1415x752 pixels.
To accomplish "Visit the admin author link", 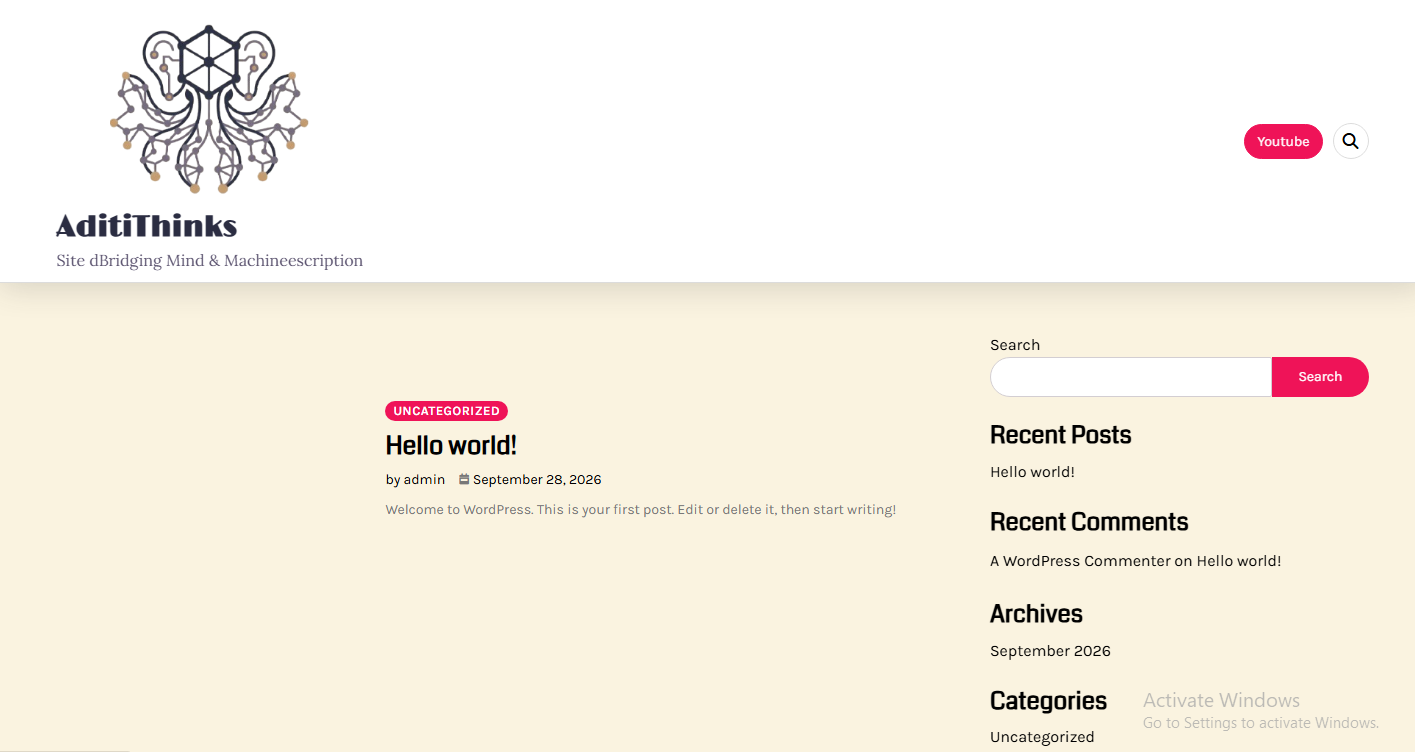I will 424,480.
